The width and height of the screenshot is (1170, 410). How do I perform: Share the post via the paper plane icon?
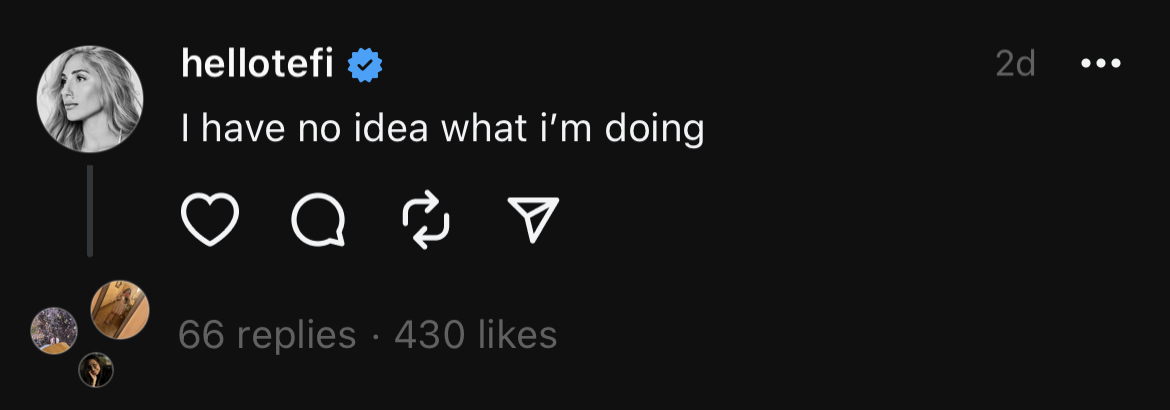click(x=533, y=220)
